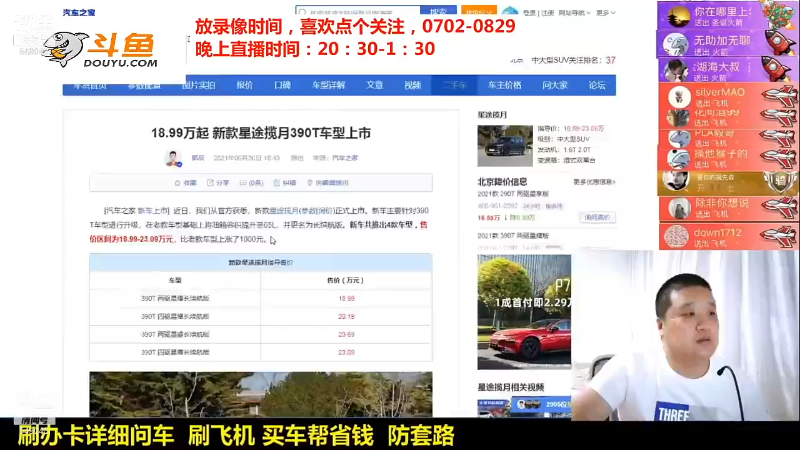The height and width of the screenshot is (450, 800).
Task: Click price cell 20.19 in table
Action: [x=346, y=317]
